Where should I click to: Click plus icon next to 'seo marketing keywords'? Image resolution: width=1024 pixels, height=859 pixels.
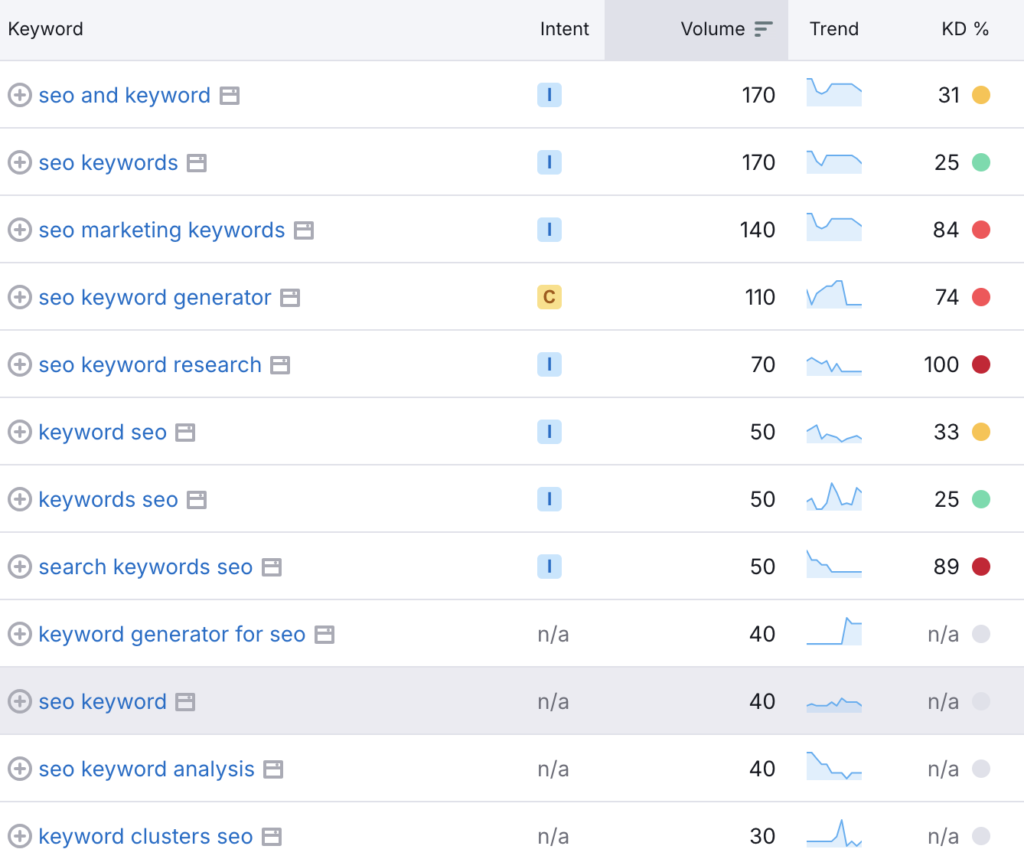(x=20, y=230)
